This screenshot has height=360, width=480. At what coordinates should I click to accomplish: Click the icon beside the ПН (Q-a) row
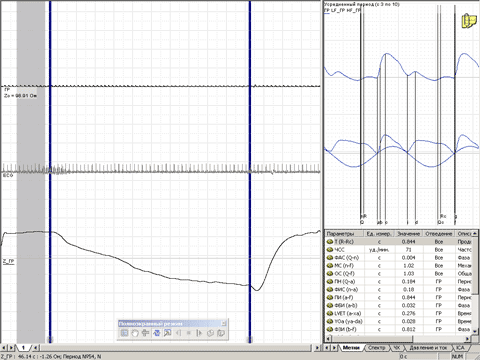330,281
